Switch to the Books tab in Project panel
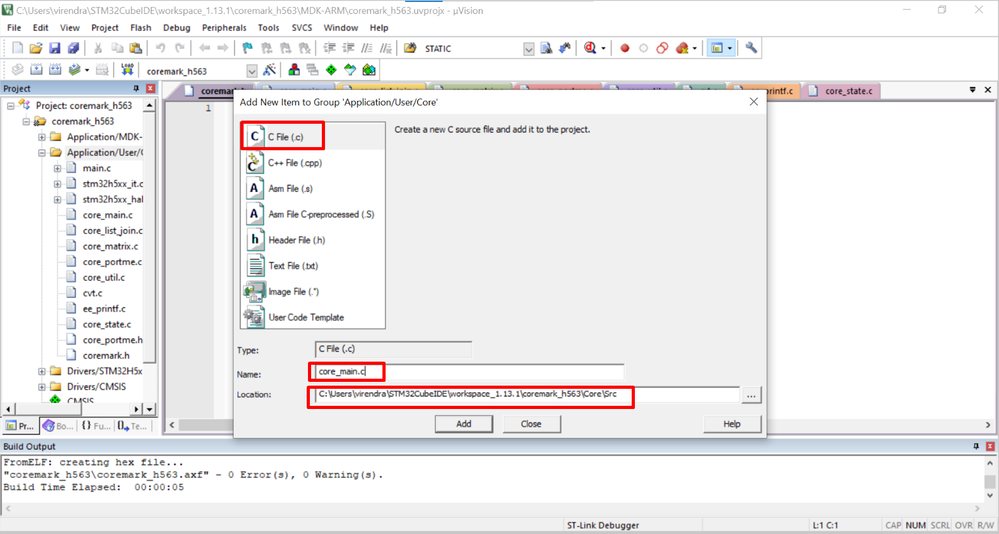Image resolution: width=999 pixels, height=534 pixels. (x=59, y=426)
